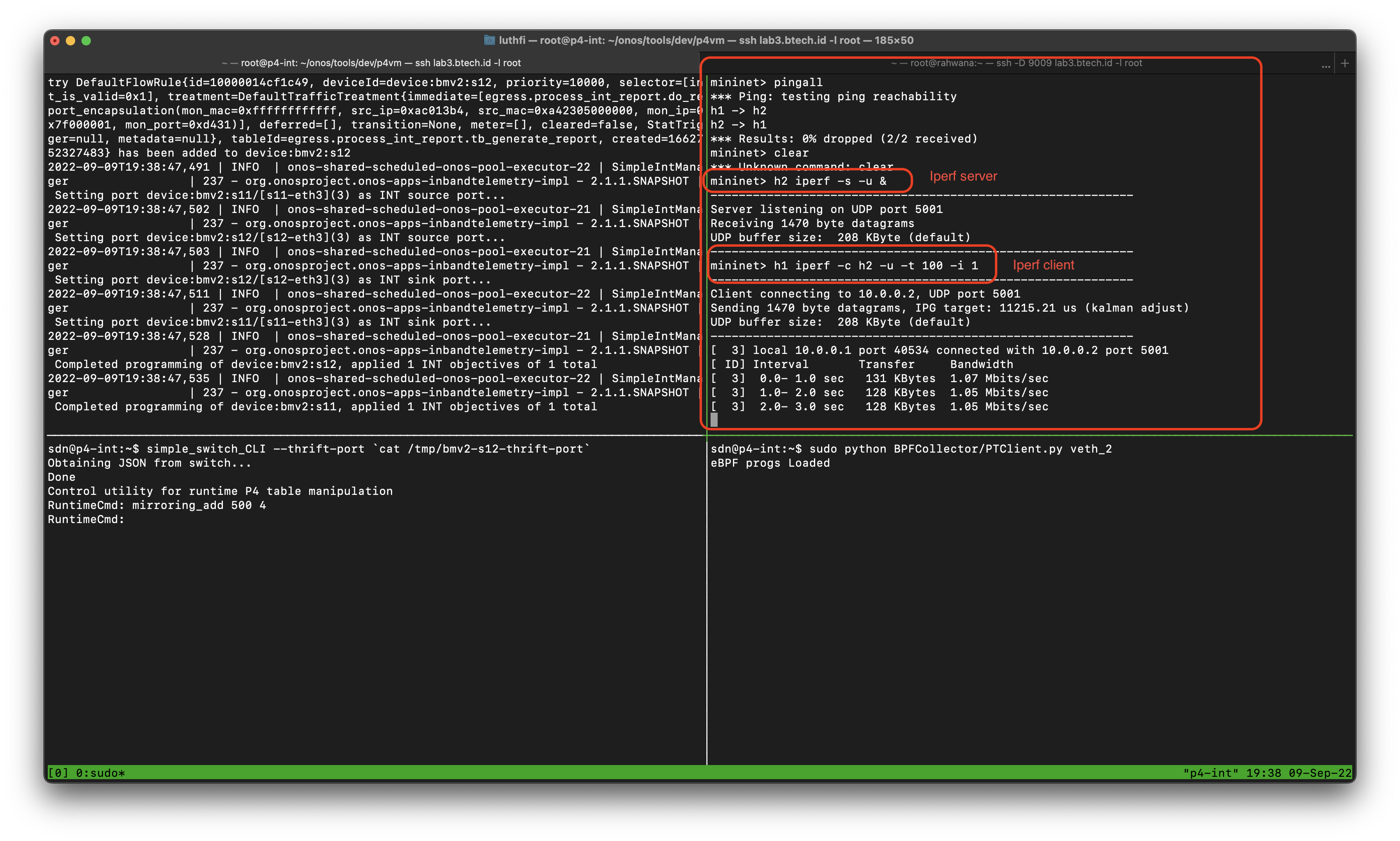Click the log timestamp 2022-09-09T19:38:47,528
Screen dimensions: 1400x841
(128, 337)
